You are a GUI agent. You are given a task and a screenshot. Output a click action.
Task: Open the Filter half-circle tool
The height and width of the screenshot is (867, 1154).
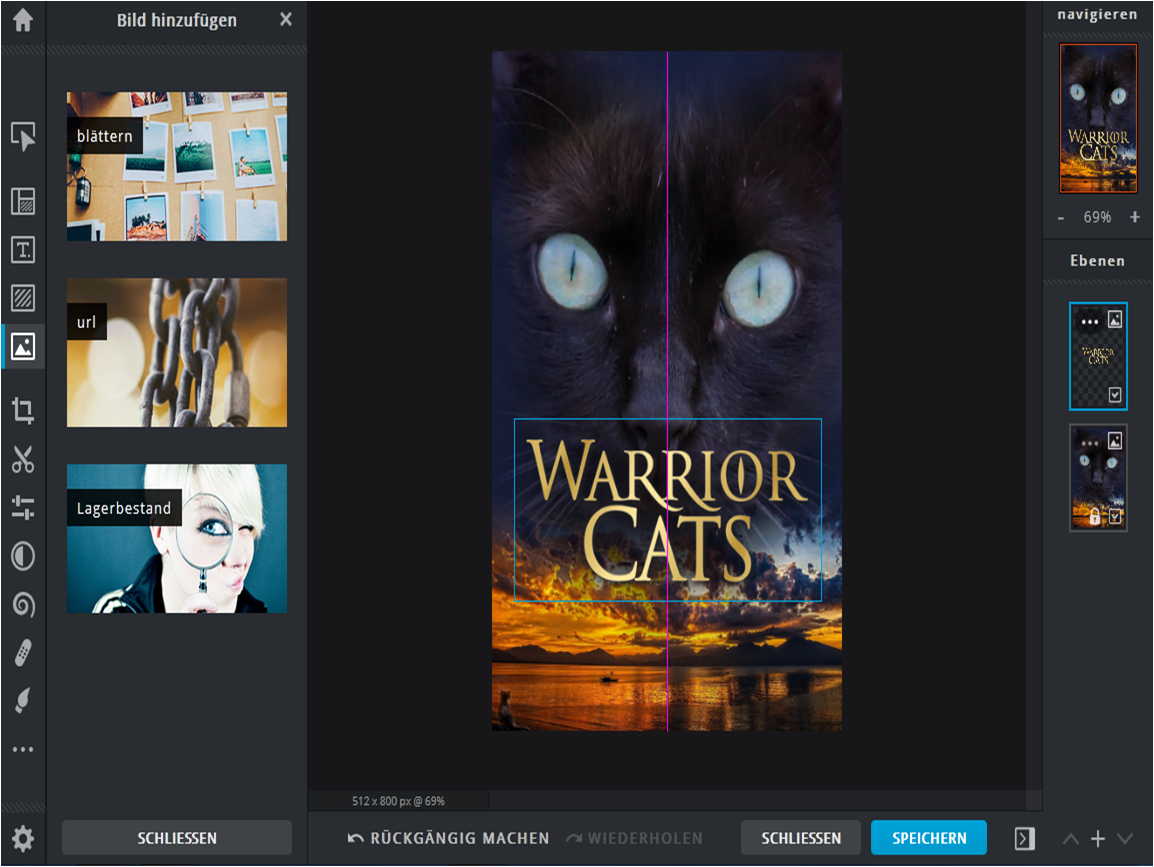click(23, 556)
